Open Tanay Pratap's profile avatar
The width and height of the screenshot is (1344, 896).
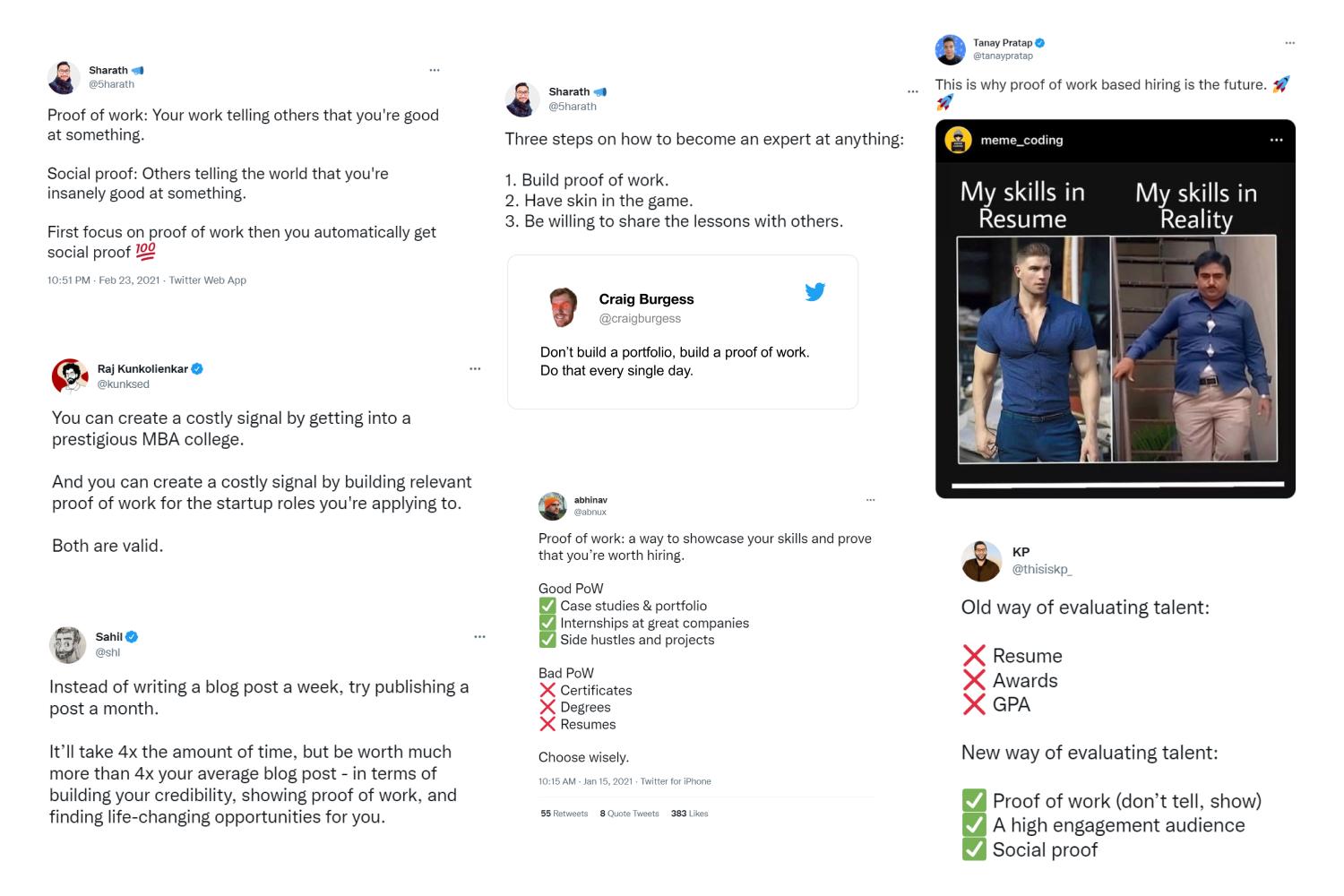tap(950, 49)
